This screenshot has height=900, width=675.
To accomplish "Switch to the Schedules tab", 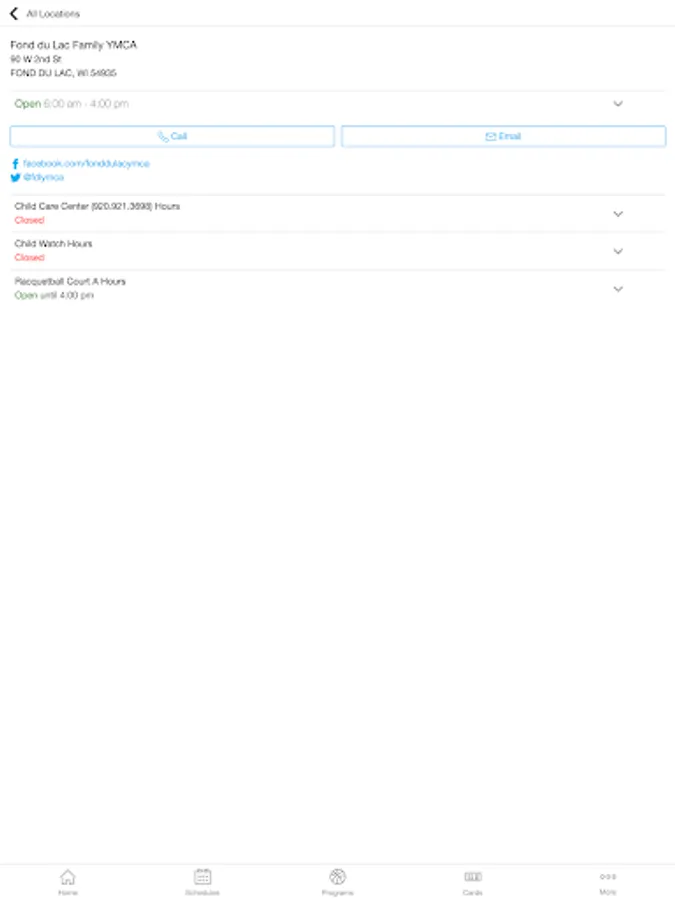I will [203, 882].
